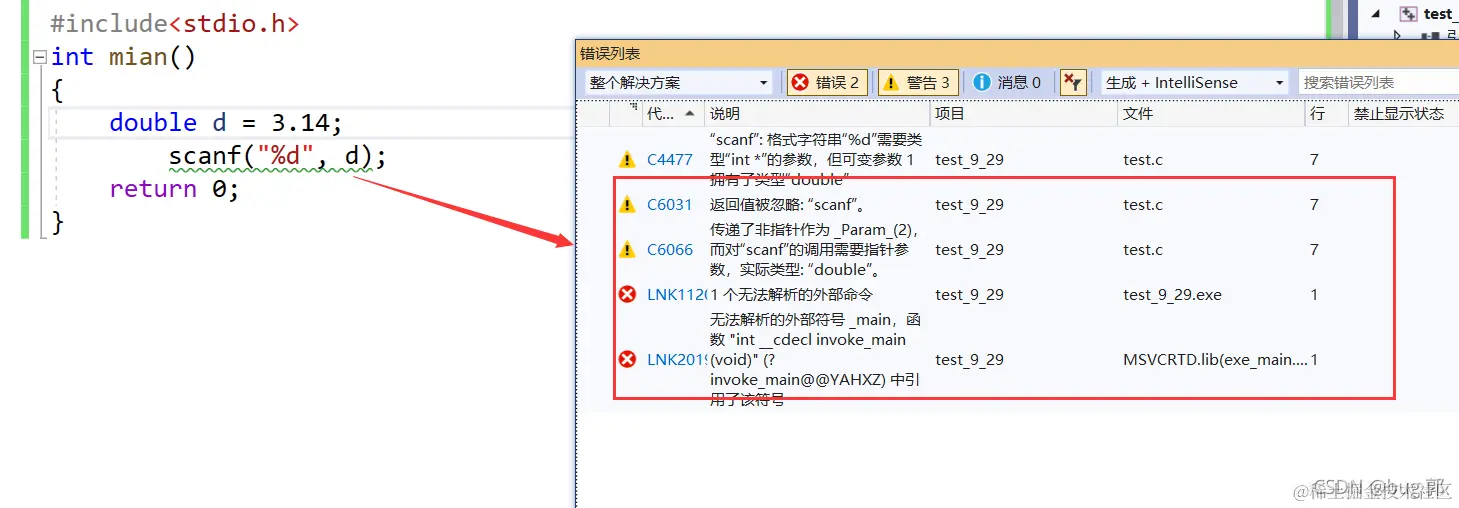
Task: Click the warning icon on C6031 row
Action: (x=627, y=205)
